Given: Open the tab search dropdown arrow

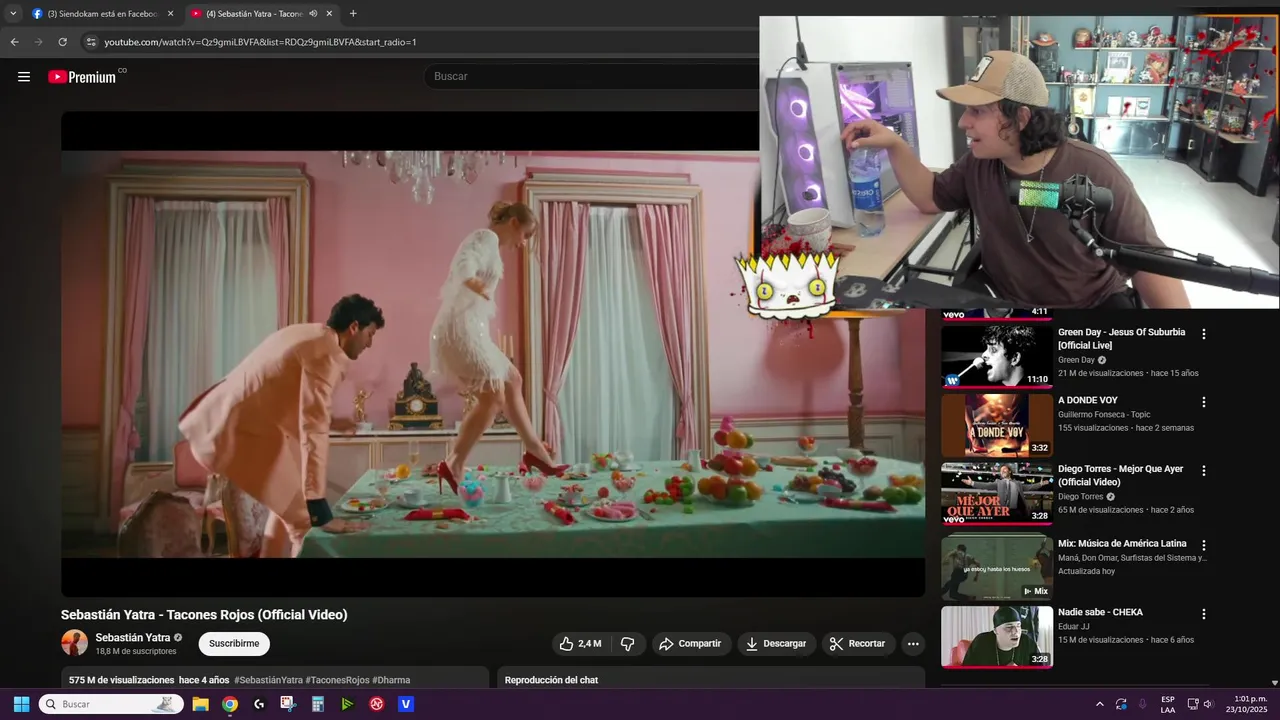Looking at the screenshot, I should click(x=13, y=14).
